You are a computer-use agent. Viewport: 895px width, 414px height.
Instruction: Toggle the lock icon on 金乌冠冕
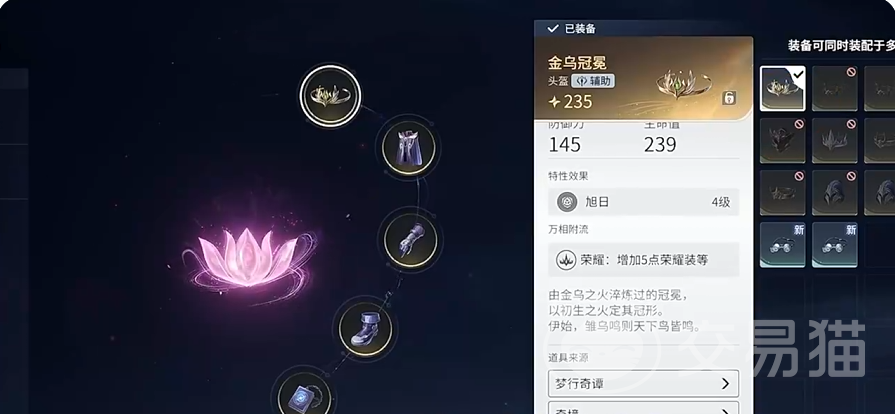[729, 98]
